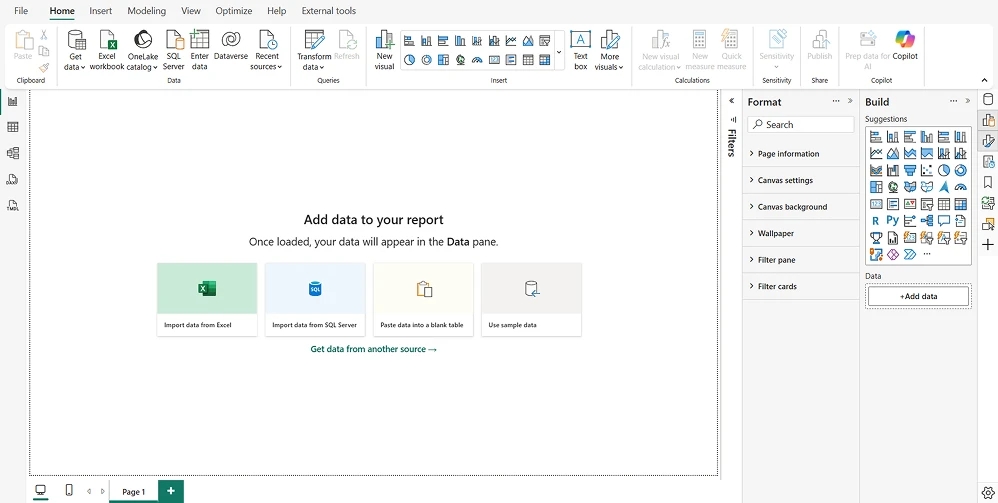This screenshot has height=503, width=998.
Task: Click Import data from Excel card
Action: pyautogui.click(x=207, y=299)
